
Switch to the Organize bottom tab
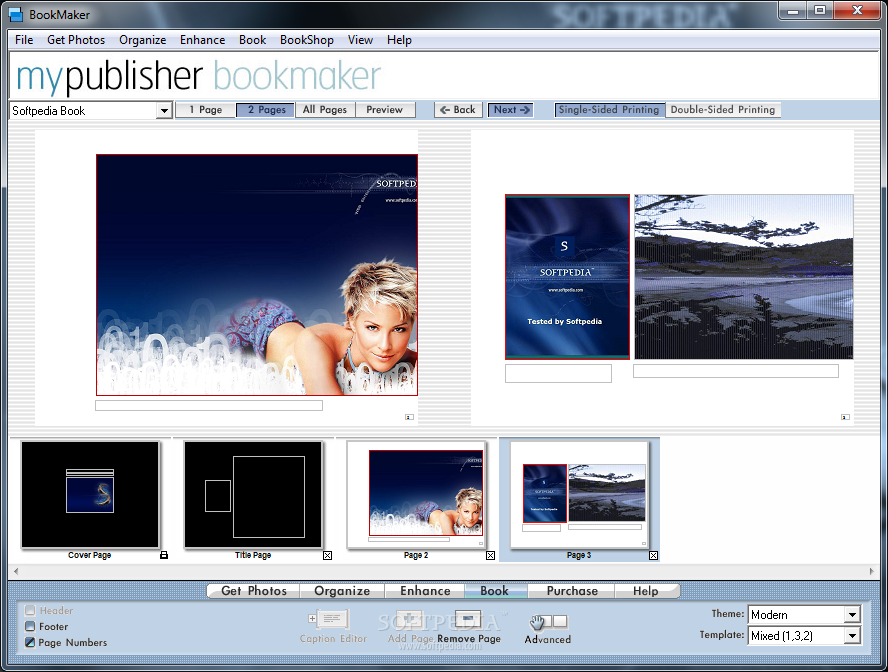coord(342,590)
